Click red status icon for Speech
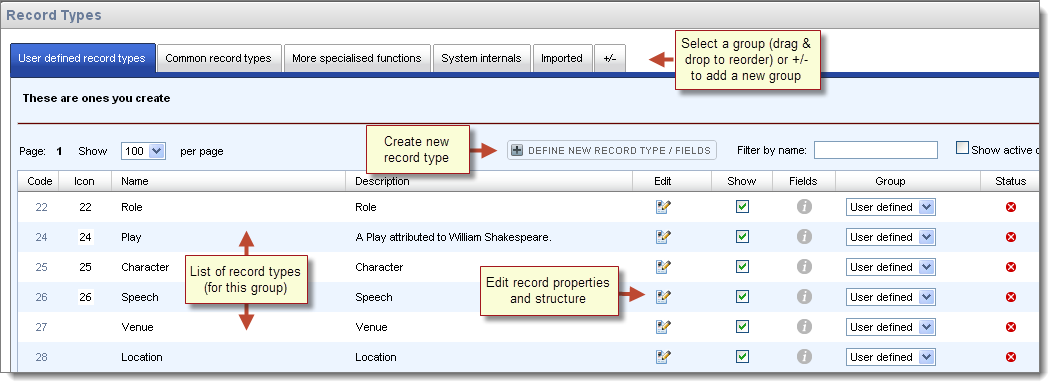The image size is (1055, 388). pyautogui.click(x=1011, y=297)
